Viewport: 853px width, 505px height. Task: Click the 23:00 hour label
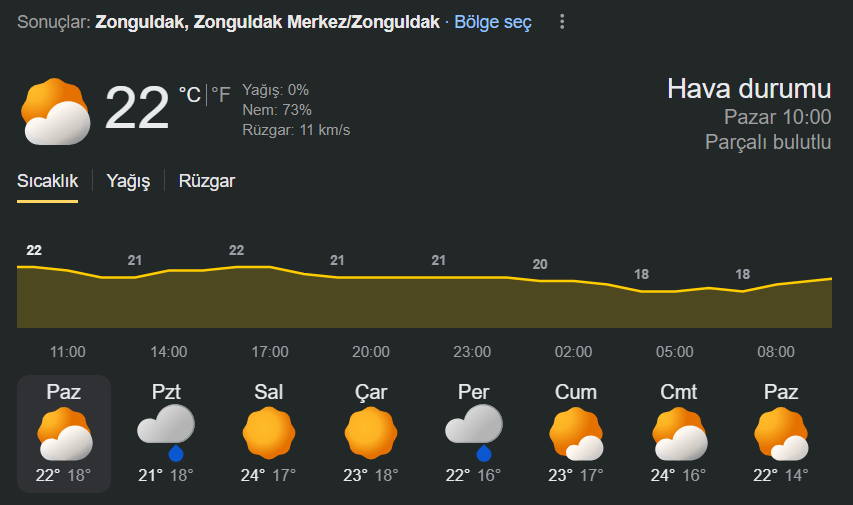pyautogui.click(x=472, y=352)
